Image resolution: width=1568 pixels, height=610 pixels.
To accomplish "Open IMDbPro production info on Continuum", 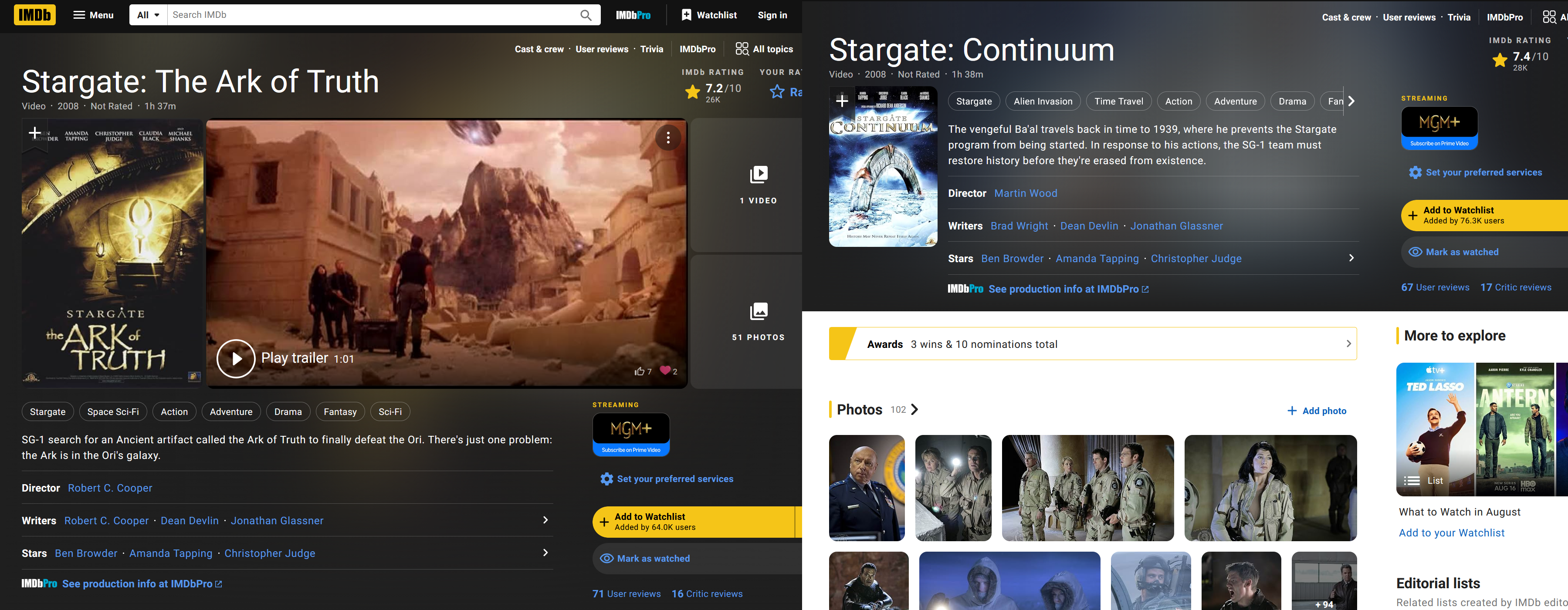I will click(x=1068, y=289).
